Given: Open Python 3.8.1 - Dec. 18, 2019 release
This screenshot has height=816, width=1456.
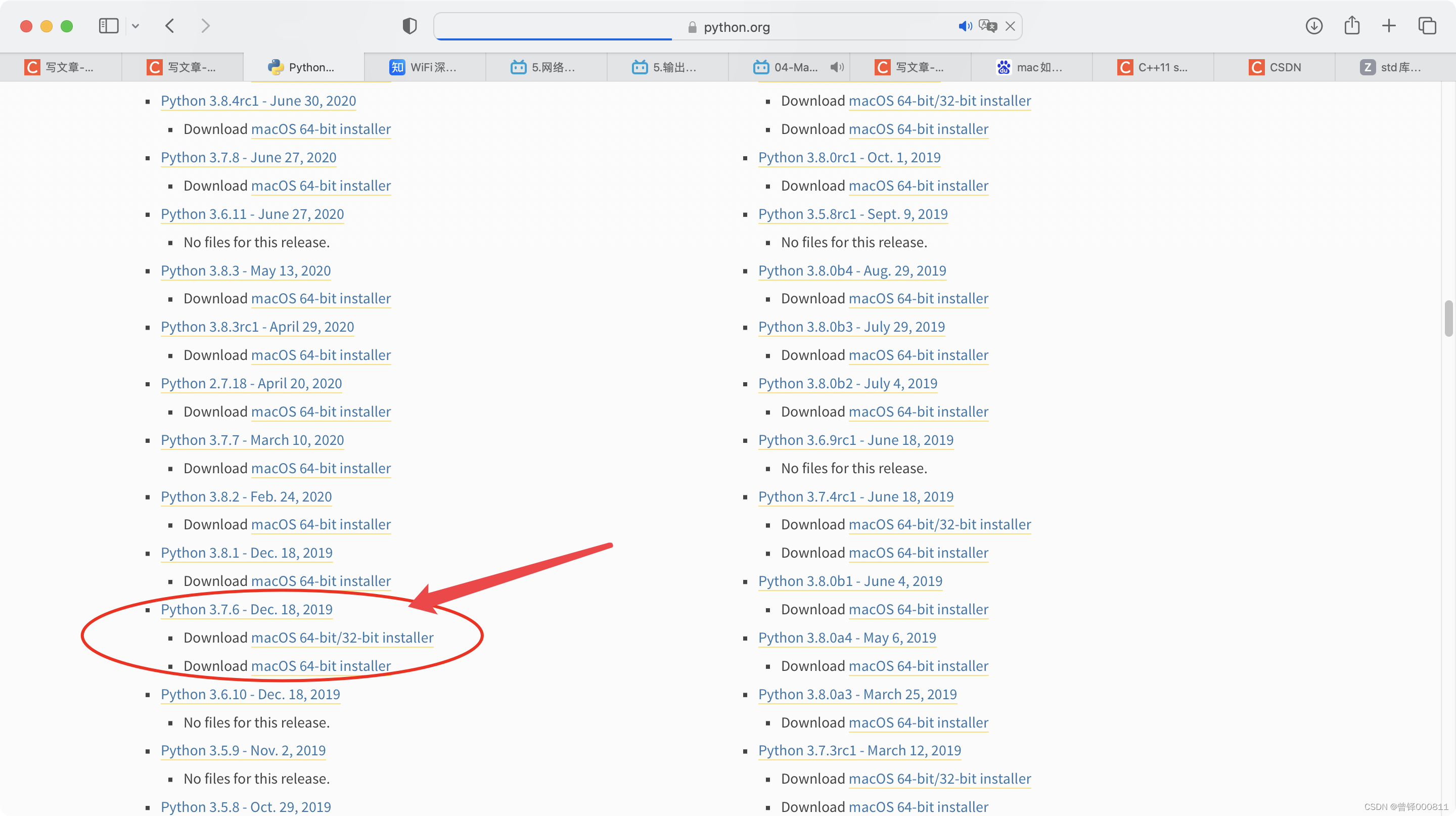Looking at the screenshot, I should click(246, 553).
